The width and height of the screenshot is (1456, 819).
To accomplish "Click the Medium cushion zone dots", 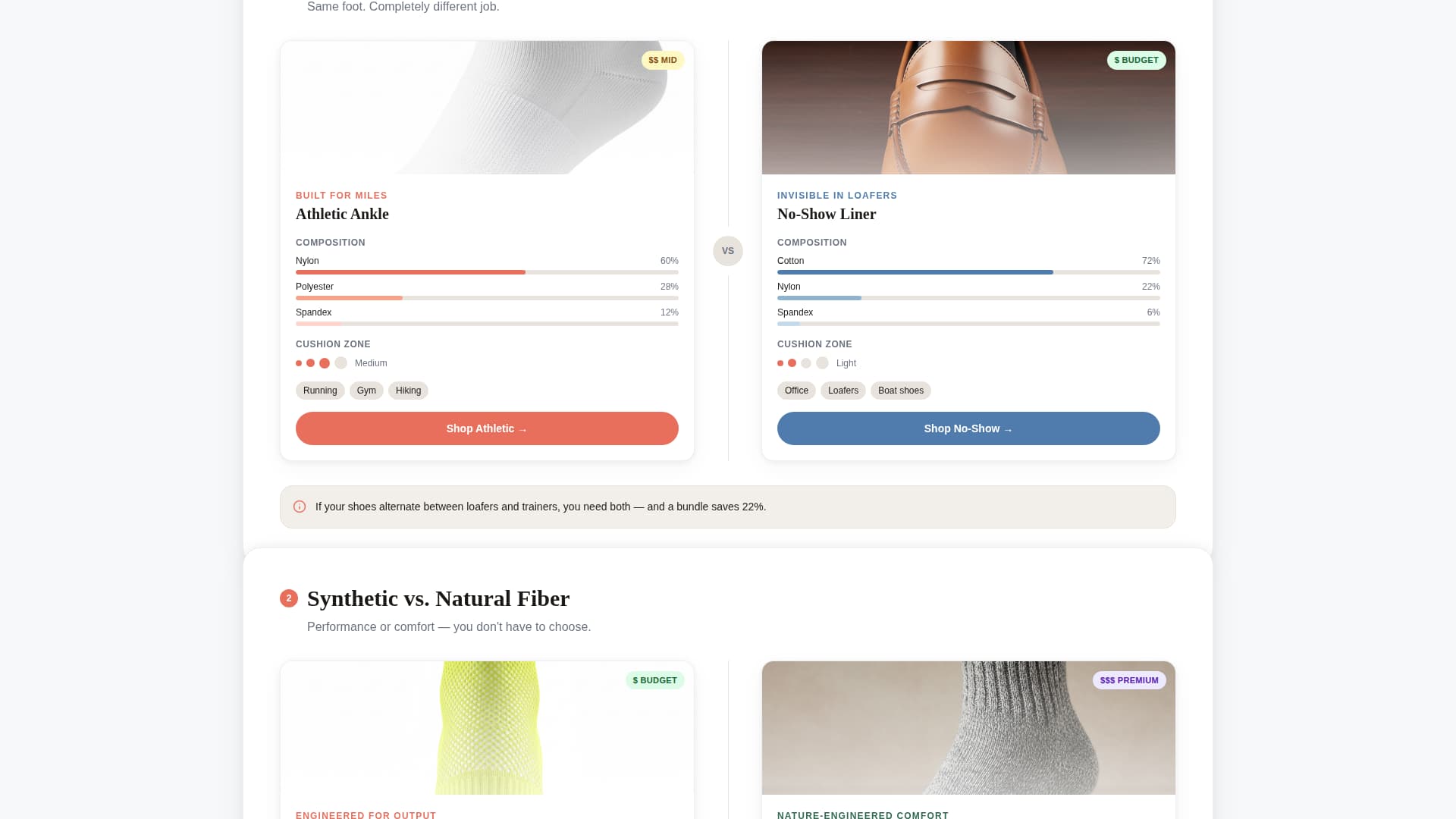I will [x=322, y=363].
